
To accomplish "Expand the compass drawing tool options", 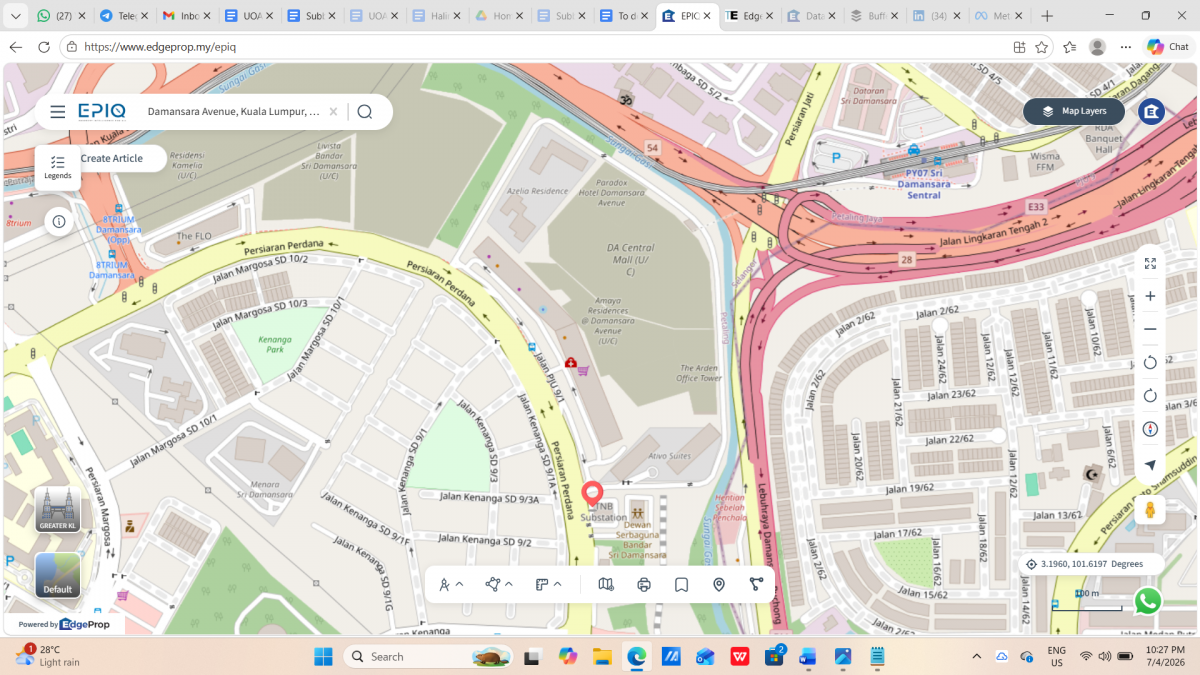I will point(451,585).
